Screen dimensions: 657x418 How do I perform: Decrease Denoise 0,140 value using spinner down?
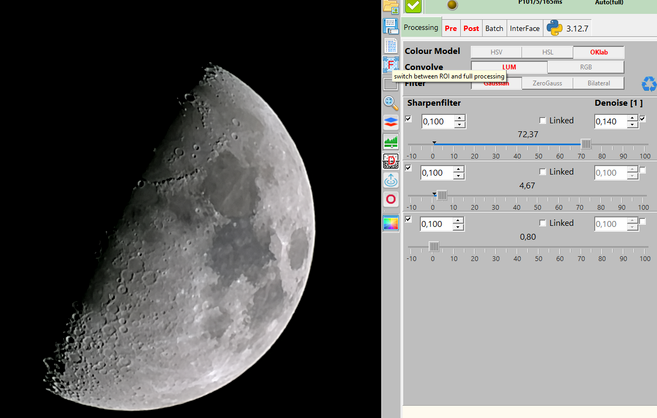coord(632,125)
